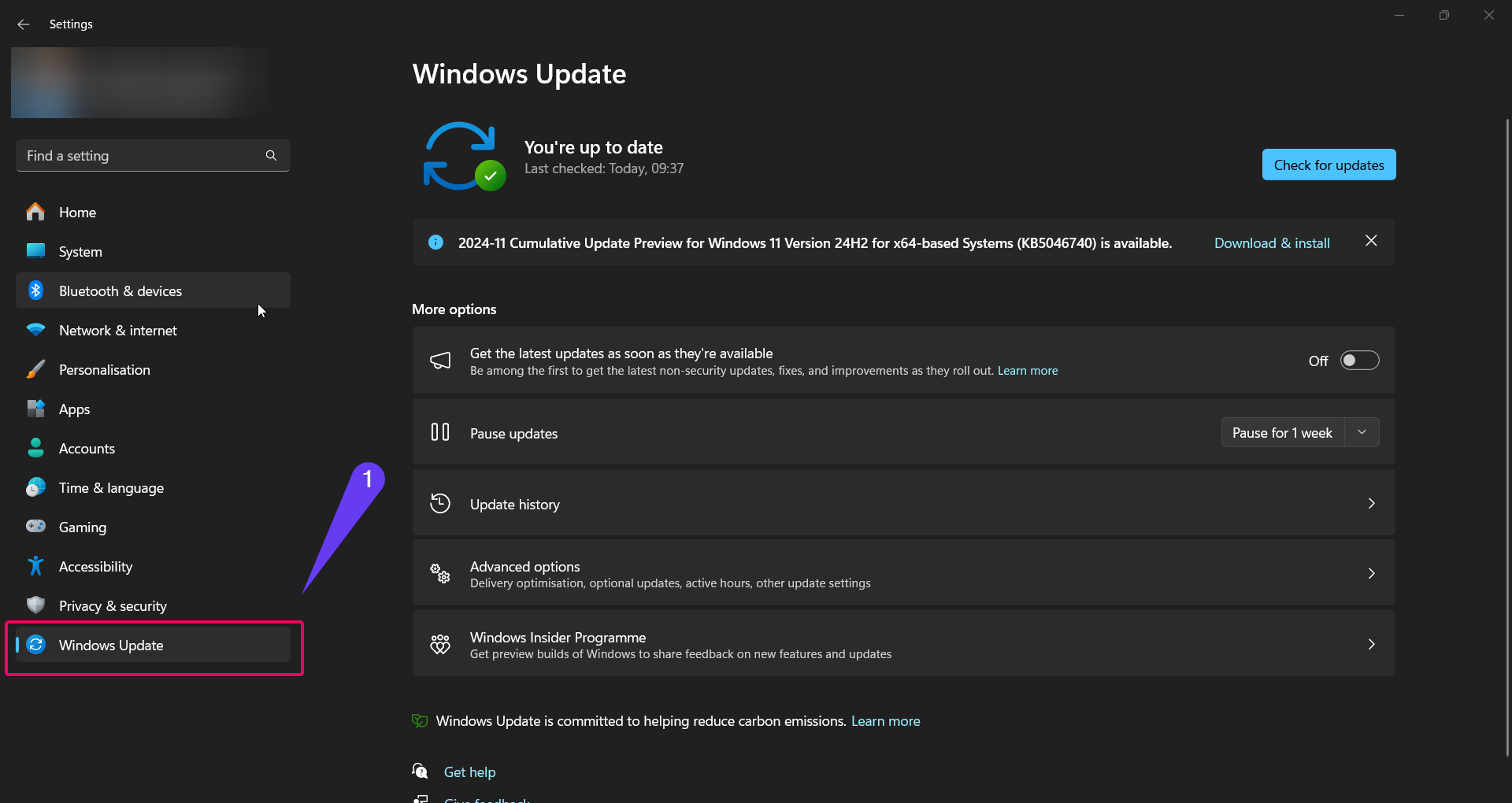1512x803 pixels.
Task: Click 'You're up to date' status text
Action: pos(594,147)
